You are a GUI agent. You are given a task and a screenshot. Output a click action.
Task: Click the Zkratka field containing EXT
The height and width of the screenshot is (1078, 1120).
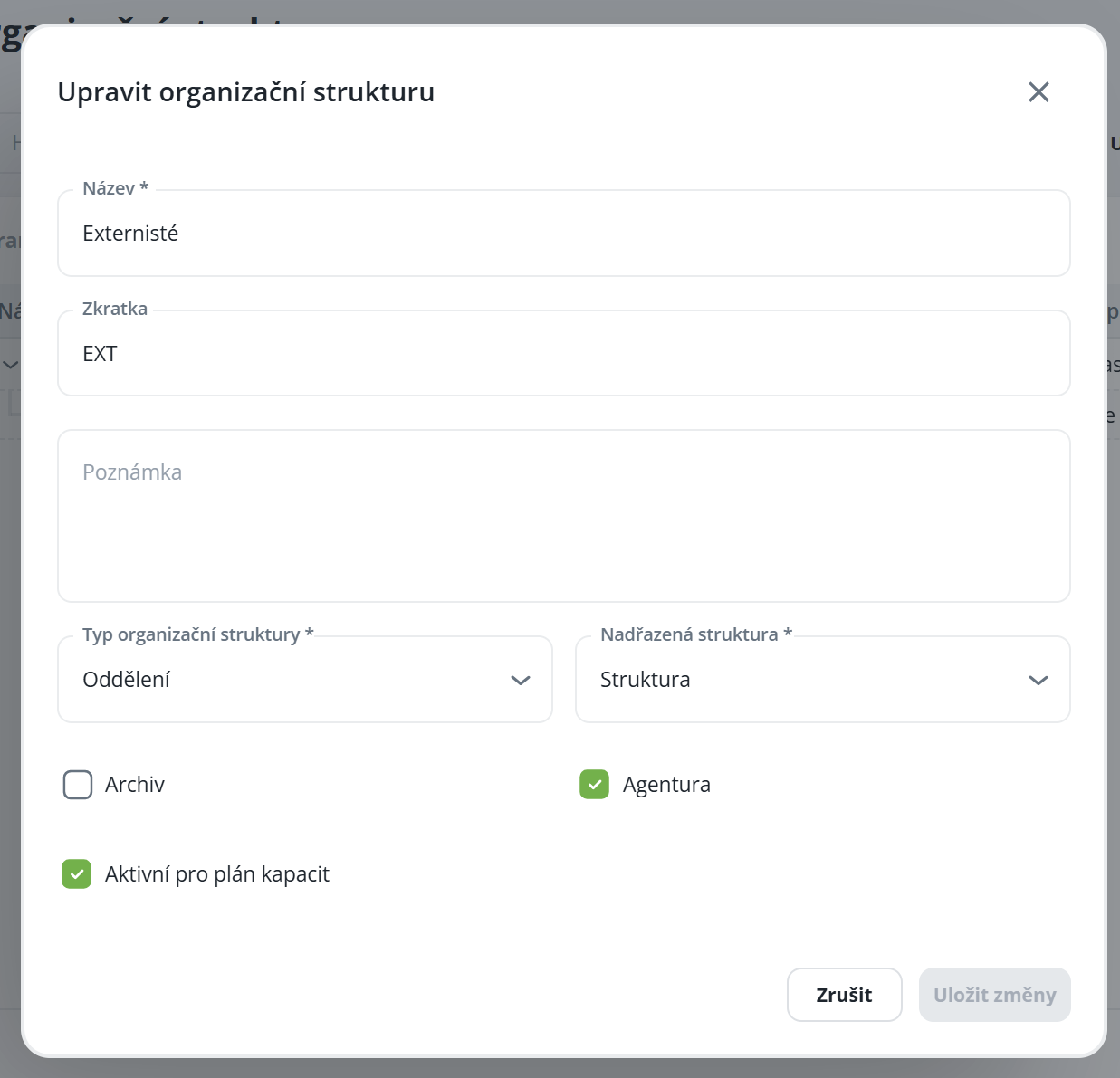click(563, 354)
